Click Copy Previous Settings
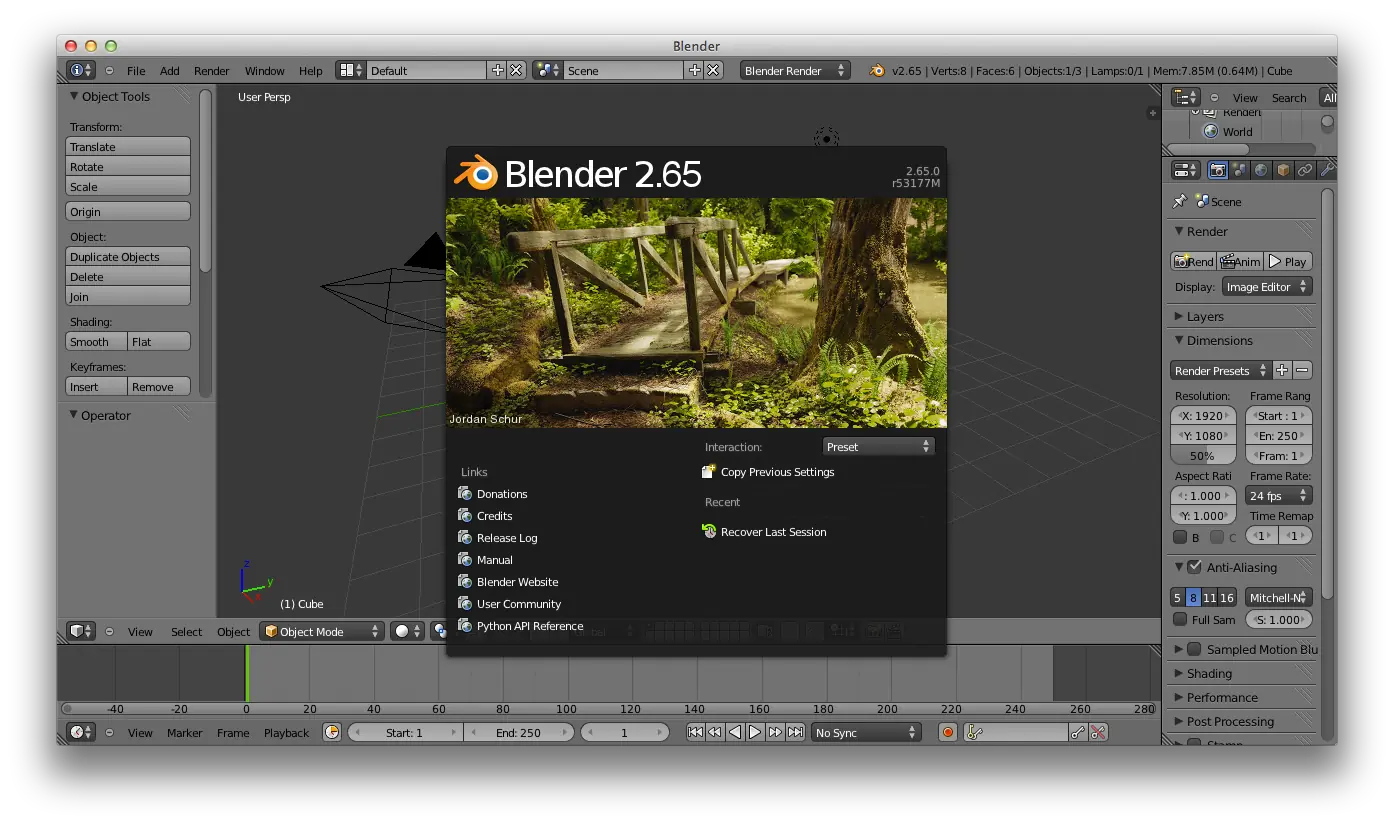This screenshot has height=824, width=1394. pos(769,472)
